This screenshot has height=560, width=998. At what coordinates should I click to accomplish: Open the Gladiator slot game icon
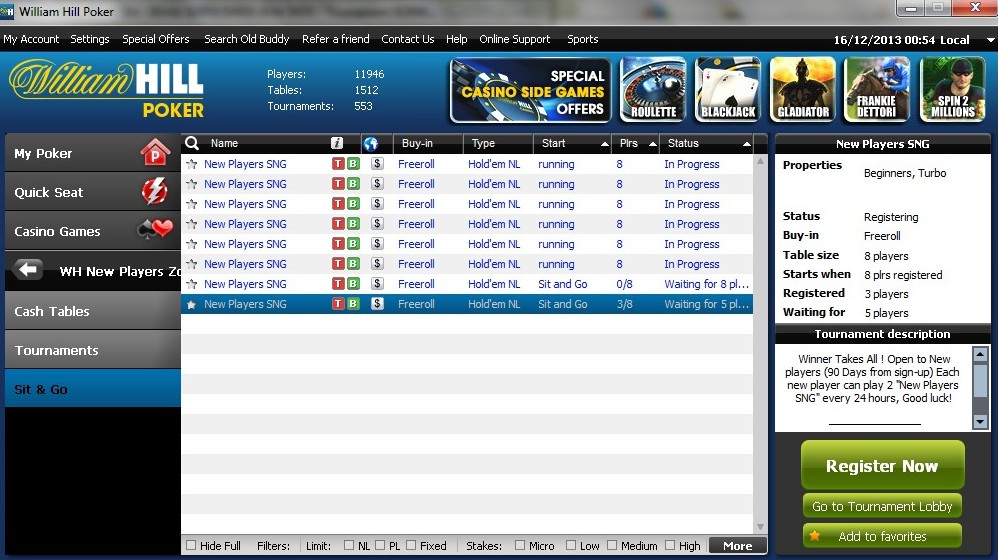pyautogui.click(x=803, y=90)
